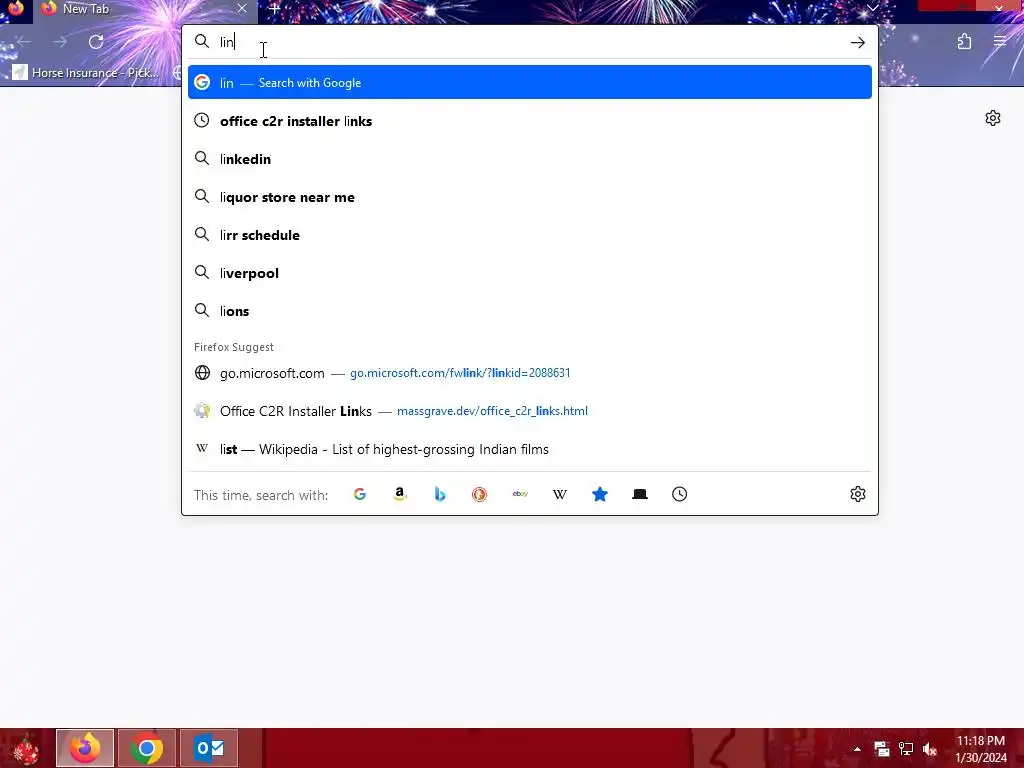This screenshot has height=768, width=1024.
Task: Open taskbar clock showing 11:18 PM
Action: pyautogui.click(x=981, y=749)
